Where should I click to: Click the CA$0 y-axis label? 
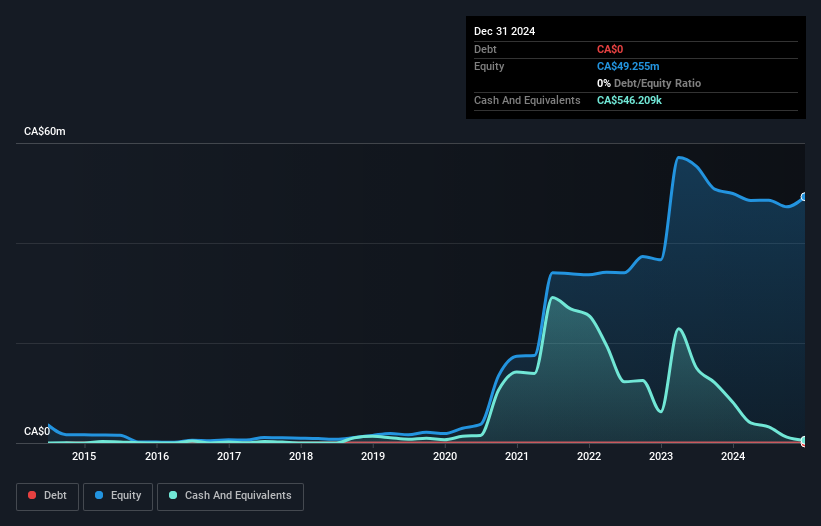(x=37, y=431)
